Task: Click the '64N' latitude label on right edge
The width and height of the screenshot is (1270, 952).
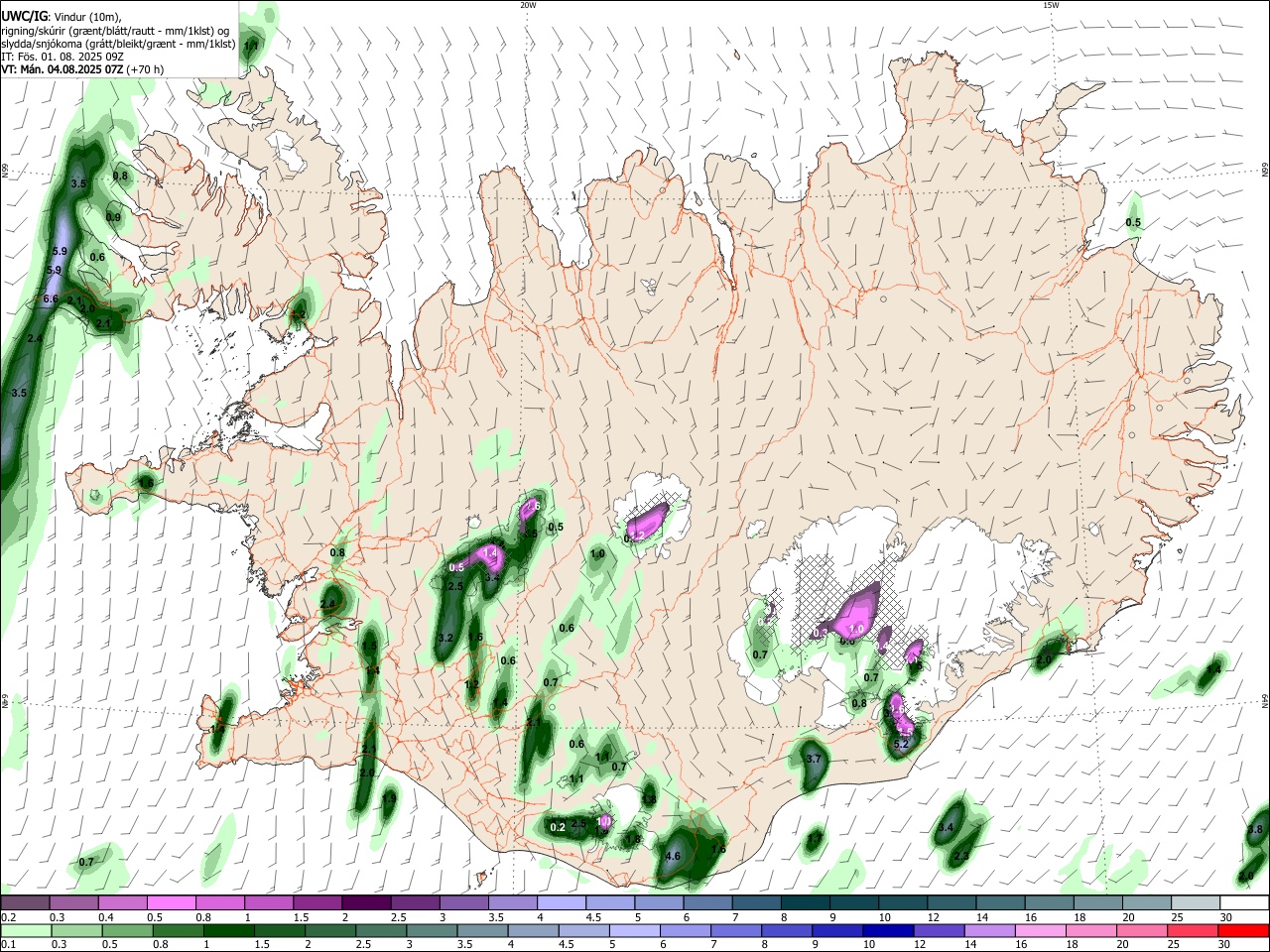Action: 1265,701
